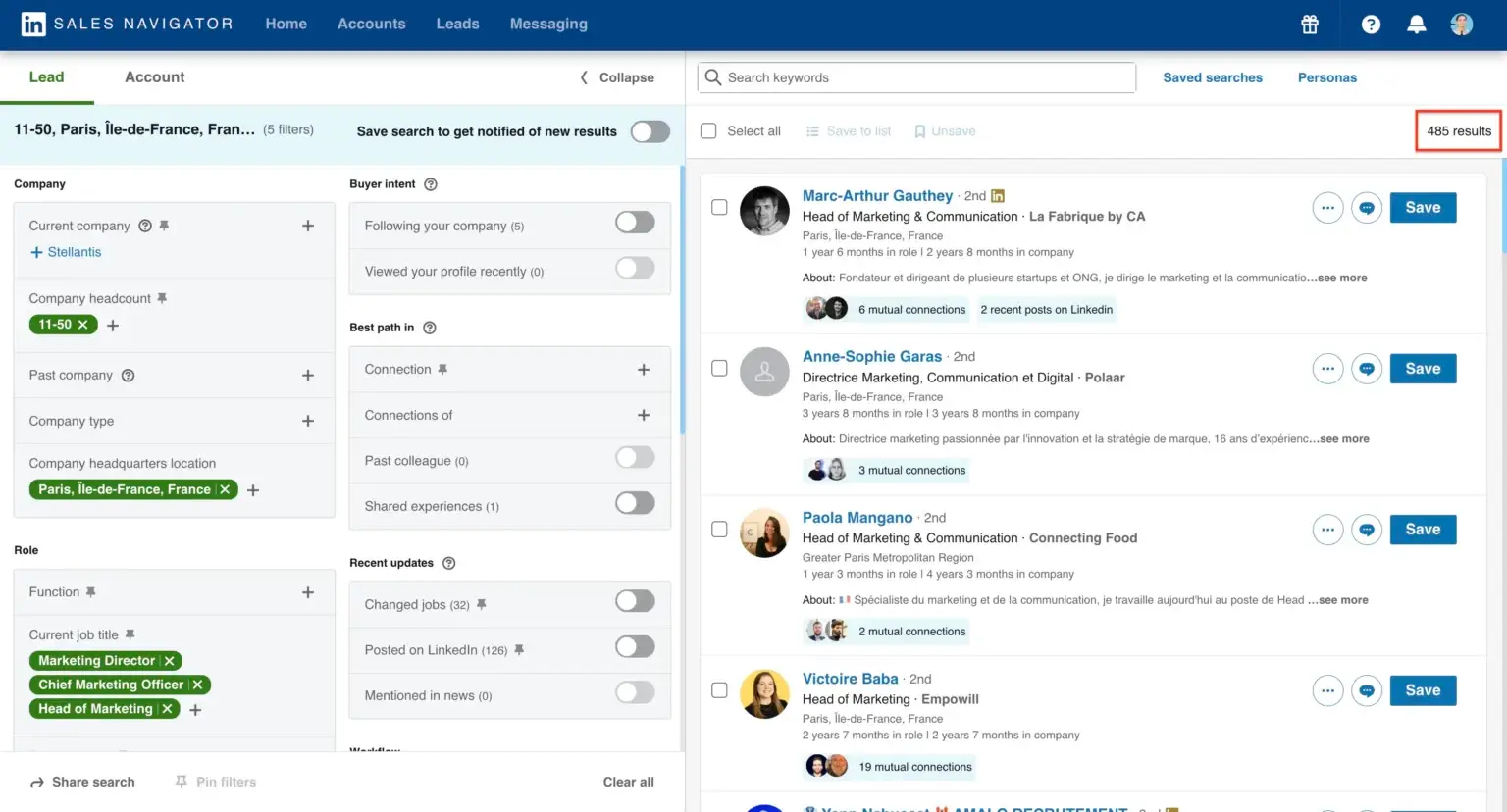
Task: Open the notifications bell
Action: pyautogui.click(x=1416, y=25)
